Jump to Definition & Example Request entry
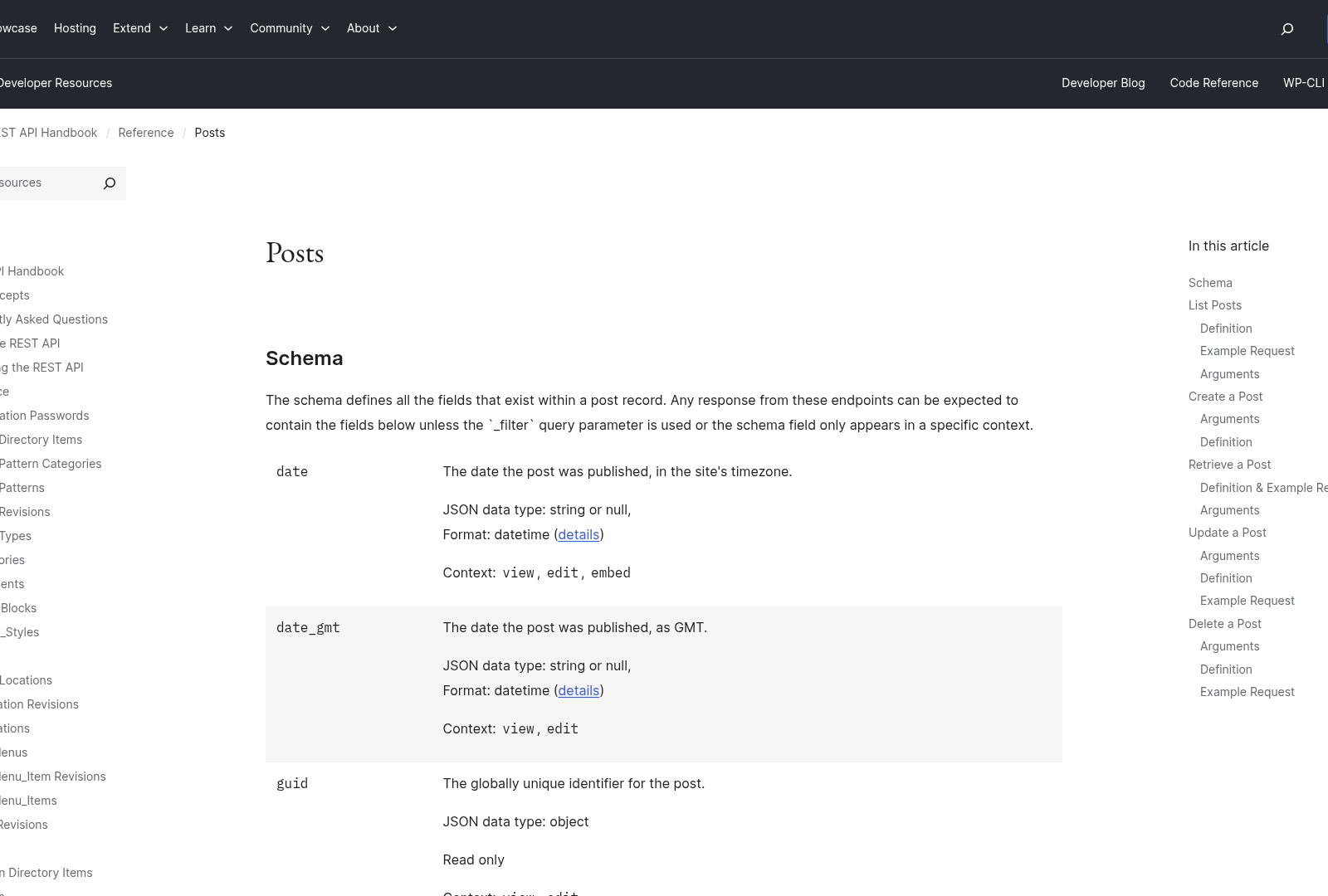1328x896 pixels. (x=1264, y=488)
